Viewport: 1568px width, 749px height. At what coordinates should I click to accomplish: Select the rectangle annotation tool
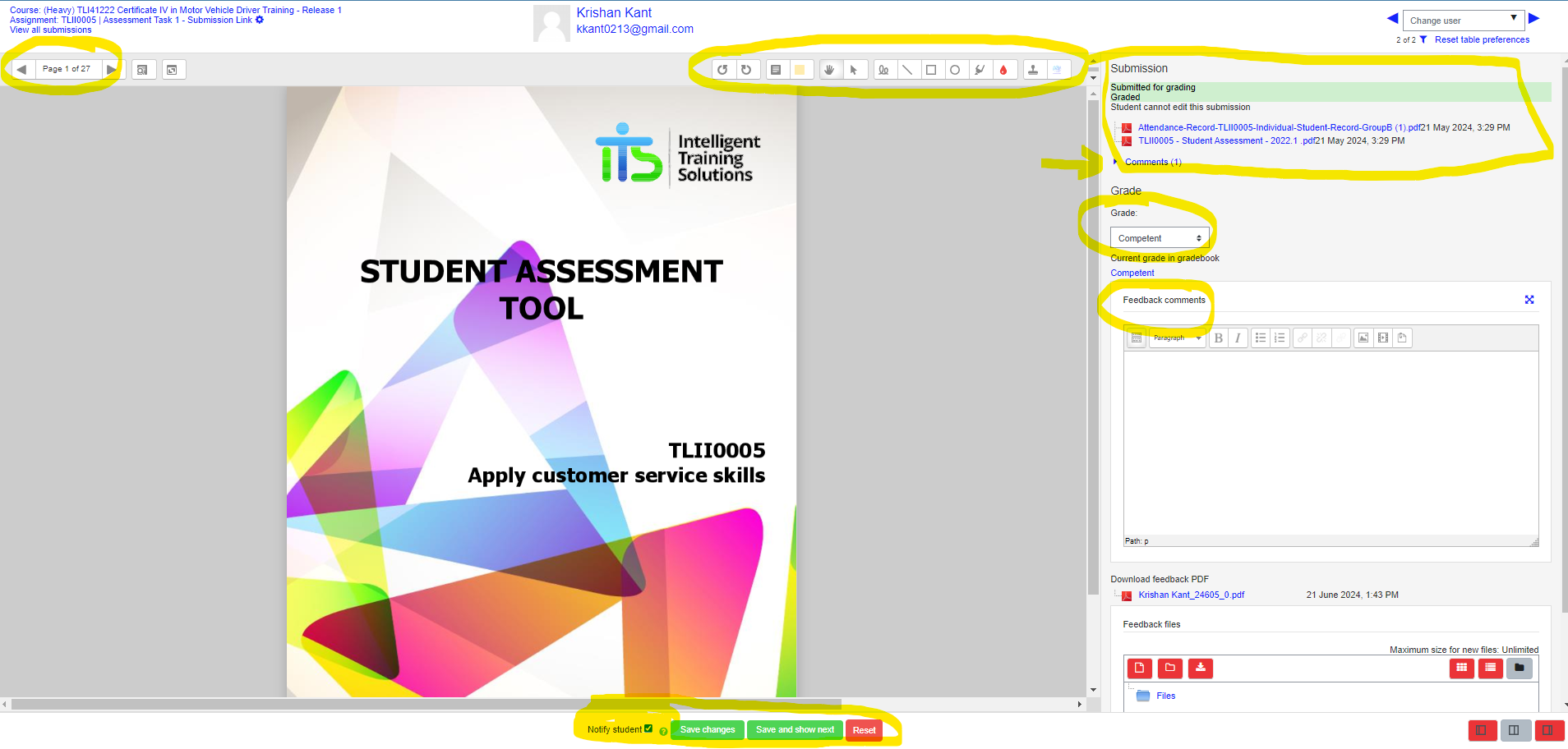[x=931, y=70]
